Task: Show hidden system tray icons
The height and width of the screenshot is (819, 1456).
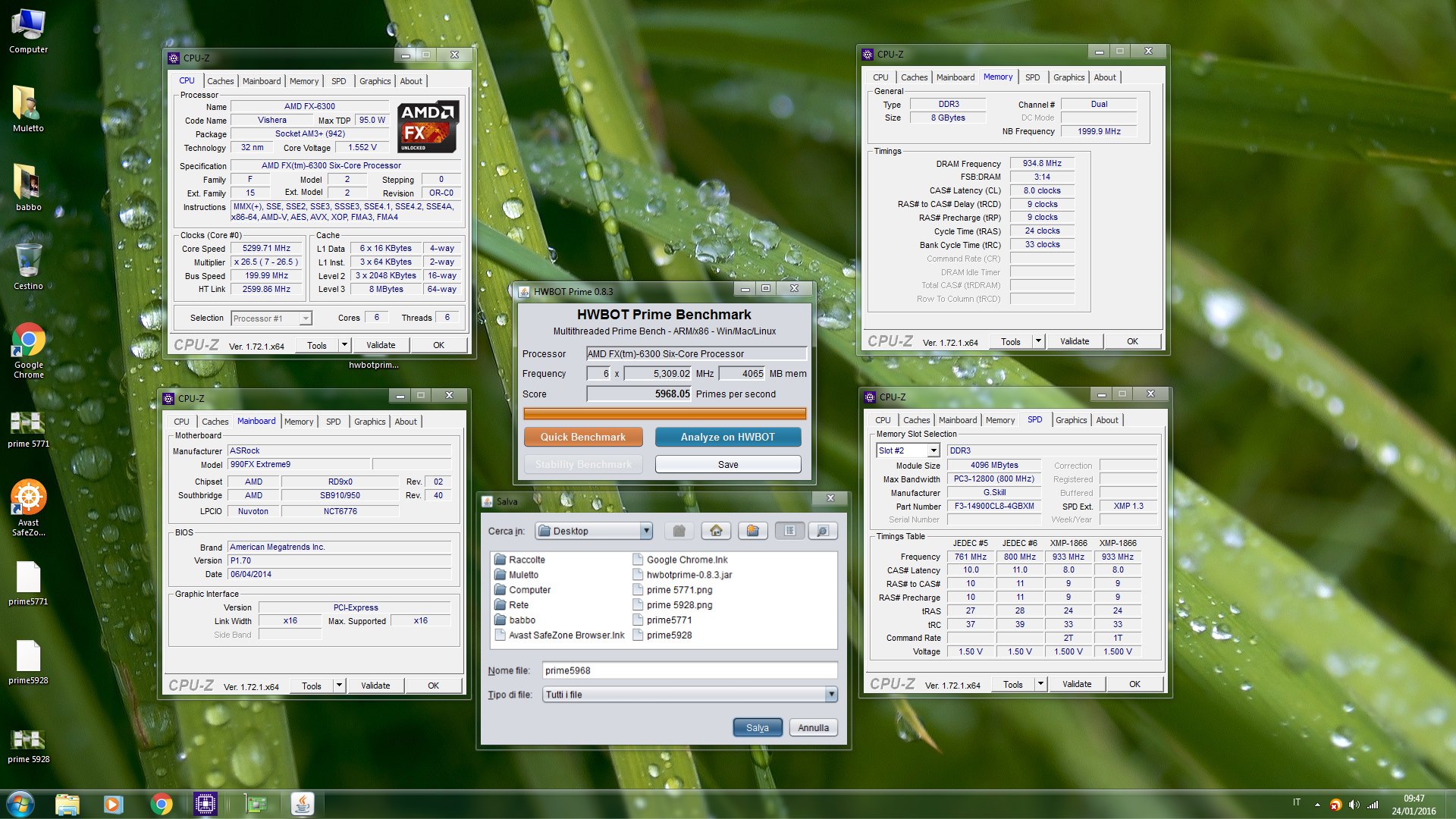Action: (1317, 805)
